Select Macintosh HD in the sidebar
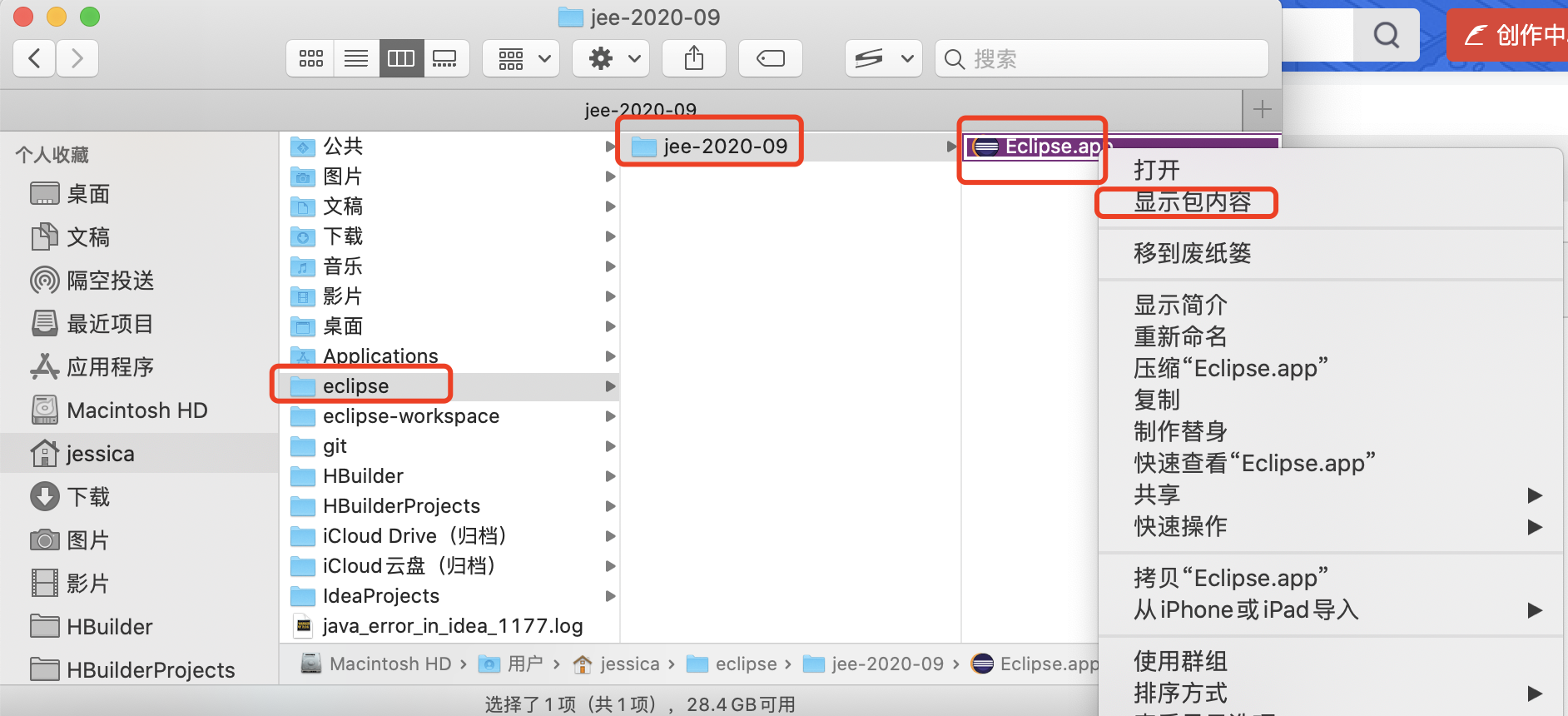 coord(139,410)
